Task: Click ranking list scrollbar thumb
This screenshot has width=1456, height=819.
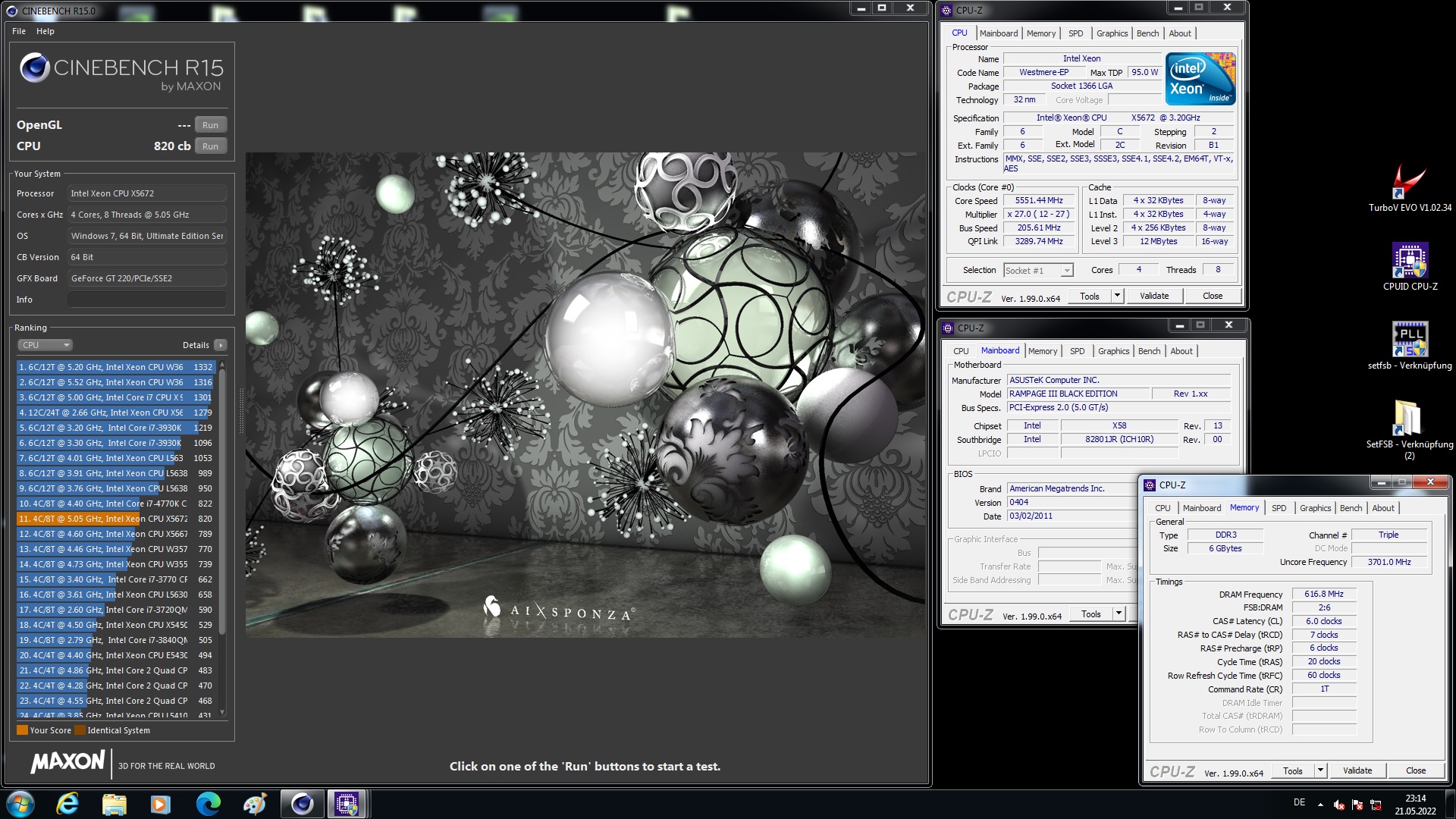Action: 222,500
